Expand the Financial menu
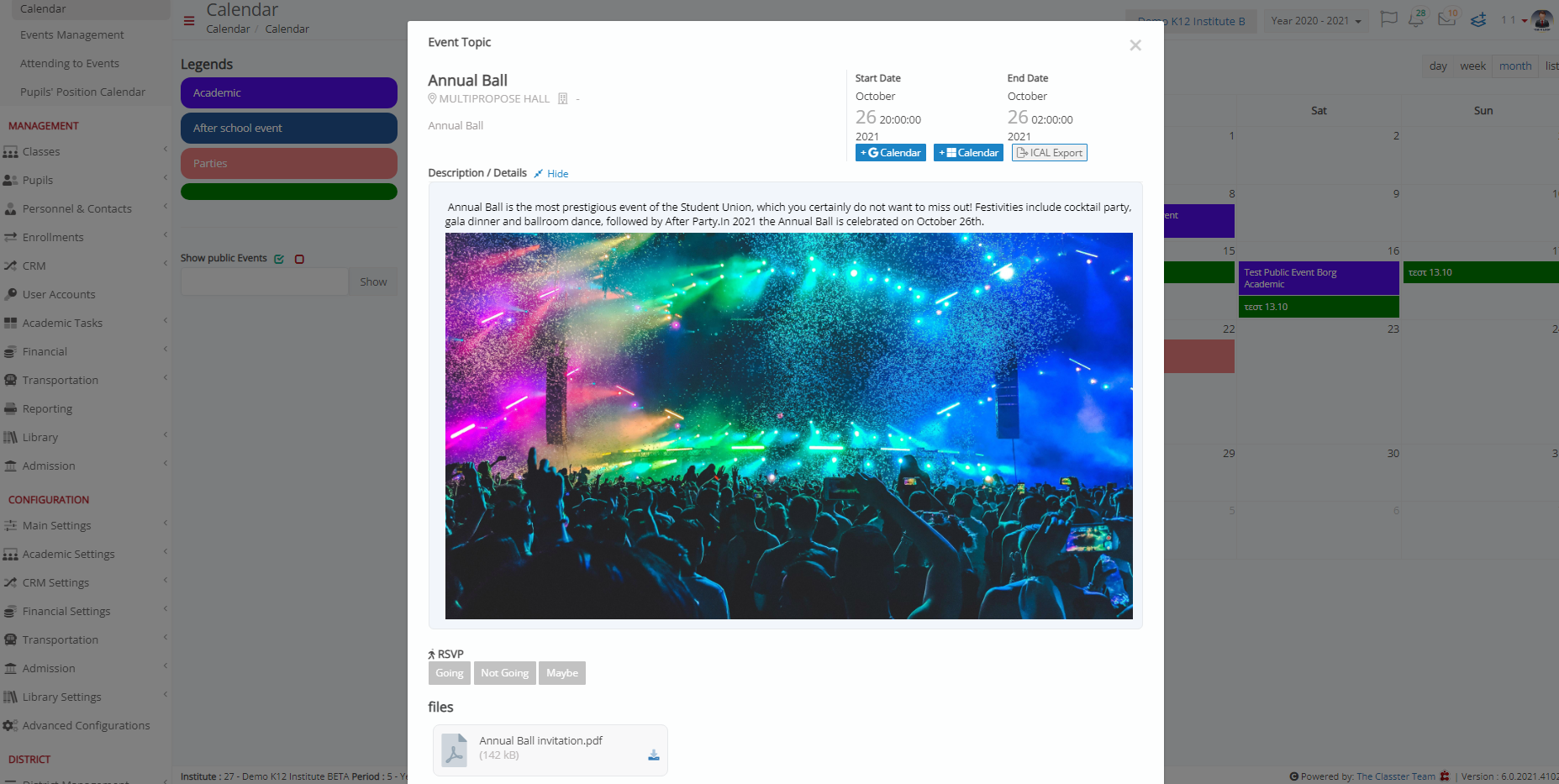Image resolution: width=1559 pixels, height=784 pixels. (x=166, y=350)
